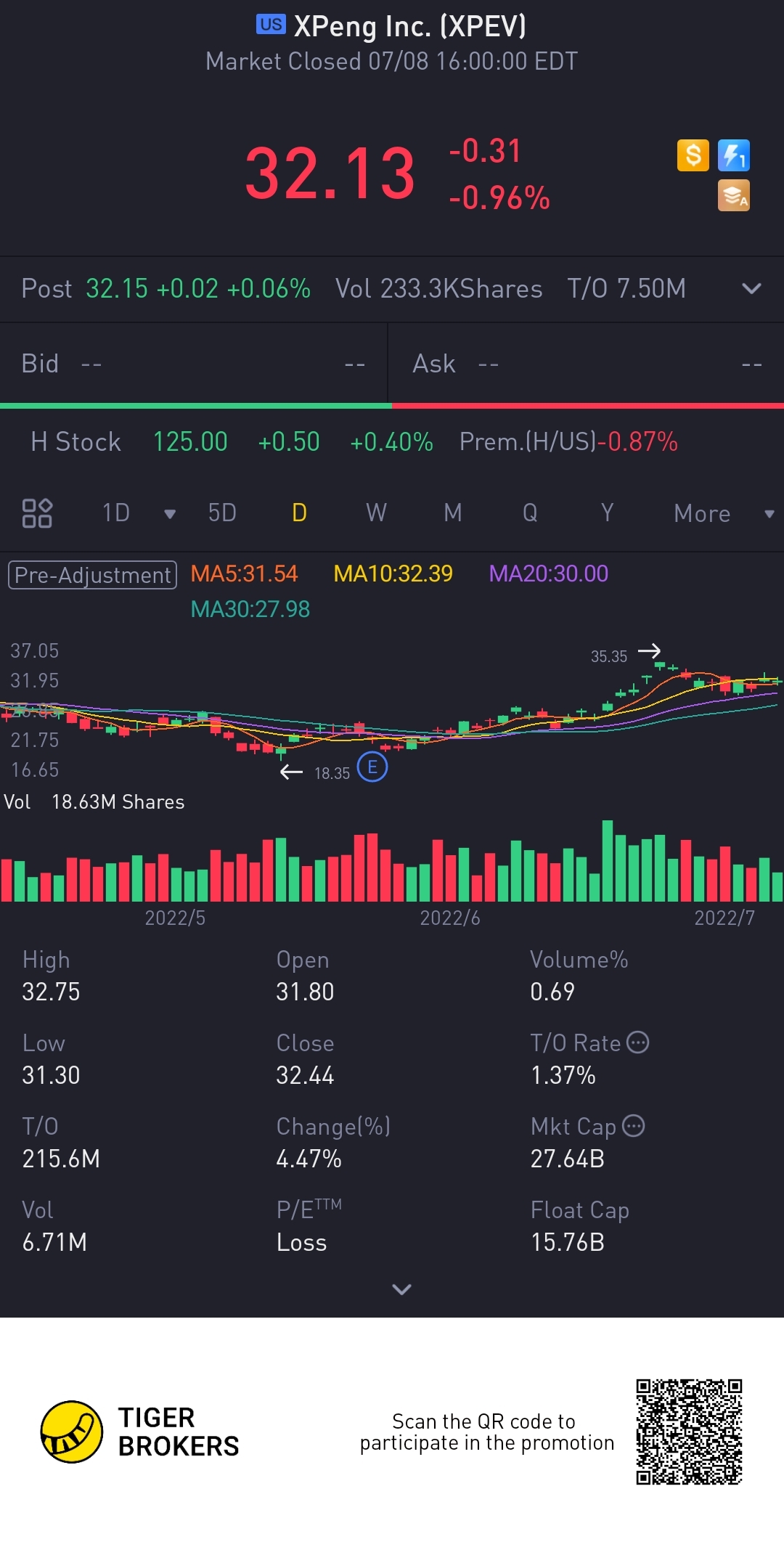This screenshot has height=1547, width=784.
Task: Select the M monthly chart tab
Action: pyautogui.click(x=453, y=513)
